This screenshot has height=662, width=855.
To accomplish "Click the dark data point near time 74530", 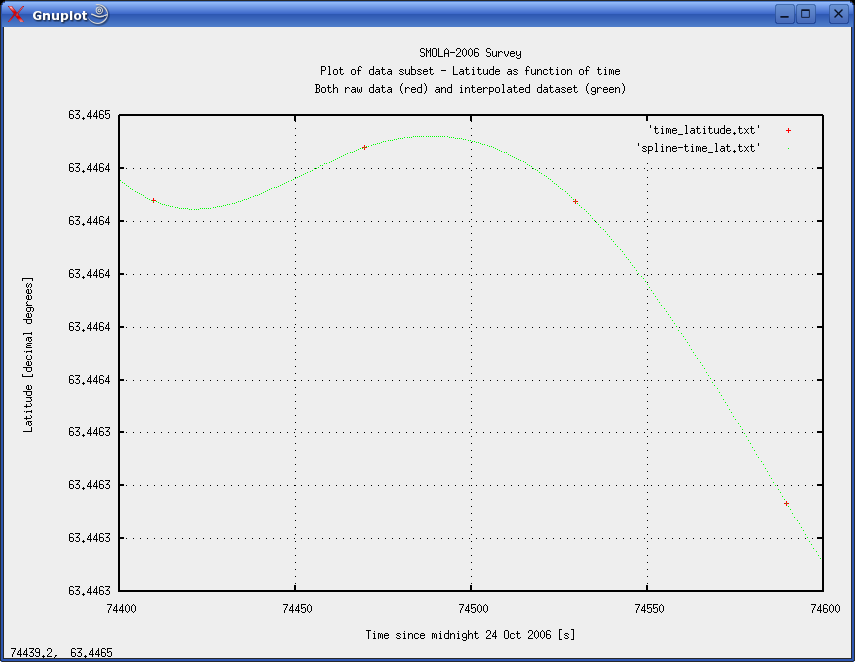I will [x=575, y=201].
